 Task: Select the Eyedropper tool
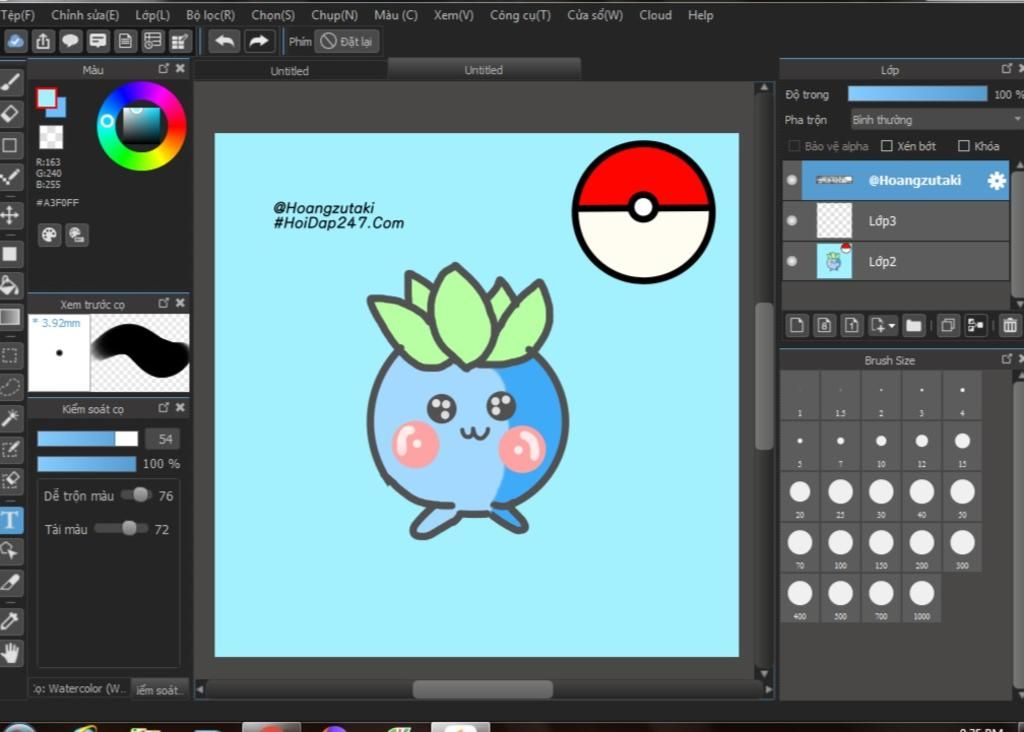pos(11,621)
